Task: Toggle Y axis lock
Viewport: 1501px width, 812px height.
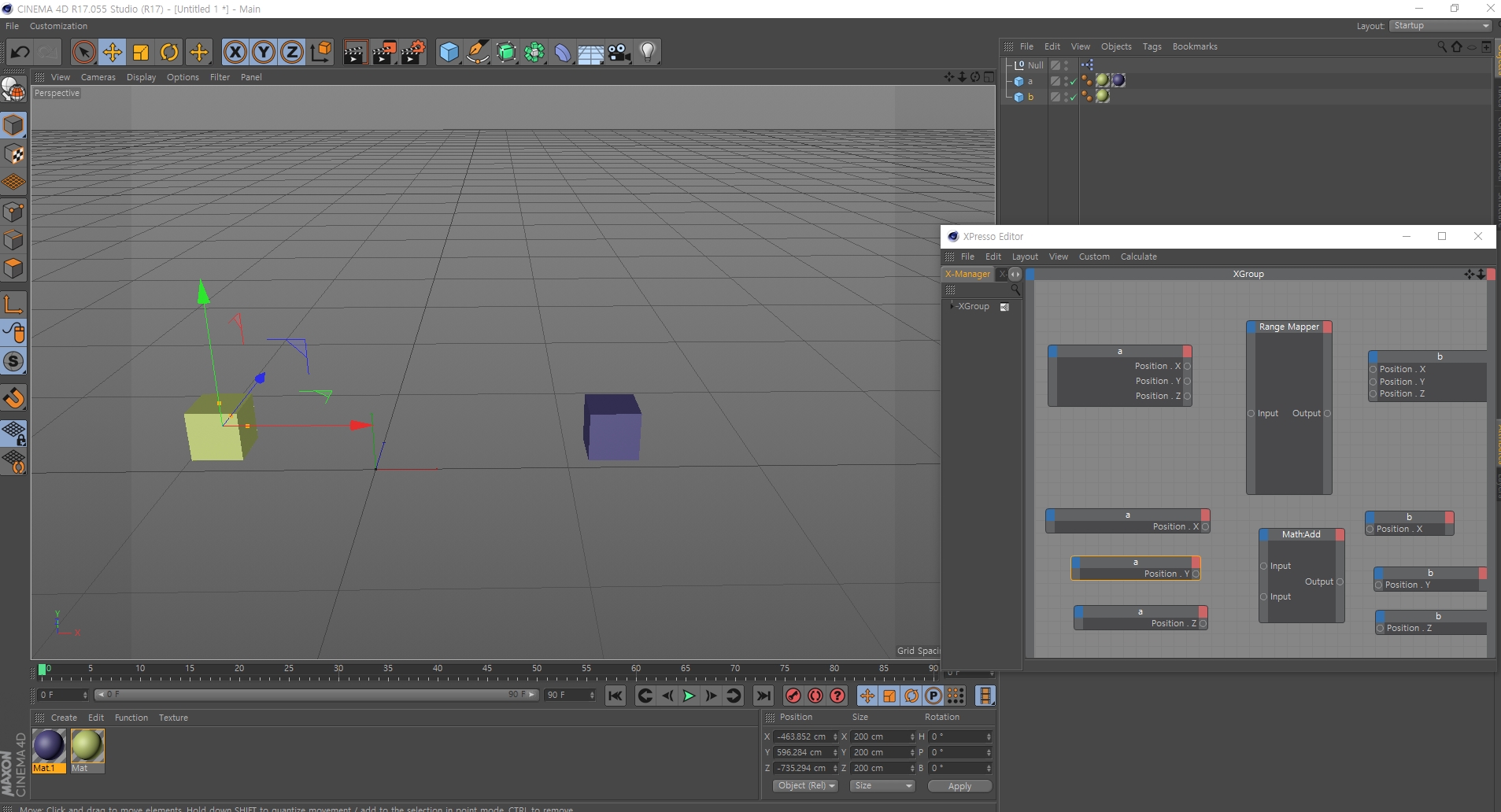Action: 264,53
